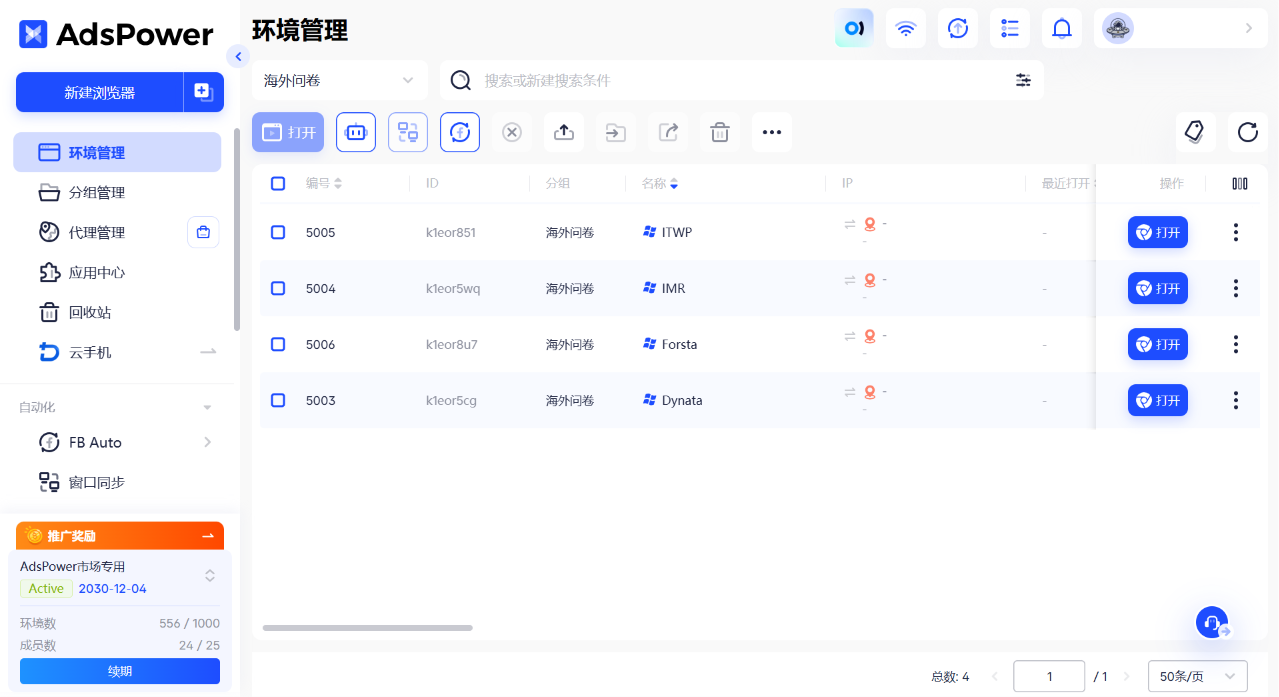Sort by 名称 column
Image resolution: width=1279 pixels, height=697 pixels.
pyautogui.click(x=674, y=184)
